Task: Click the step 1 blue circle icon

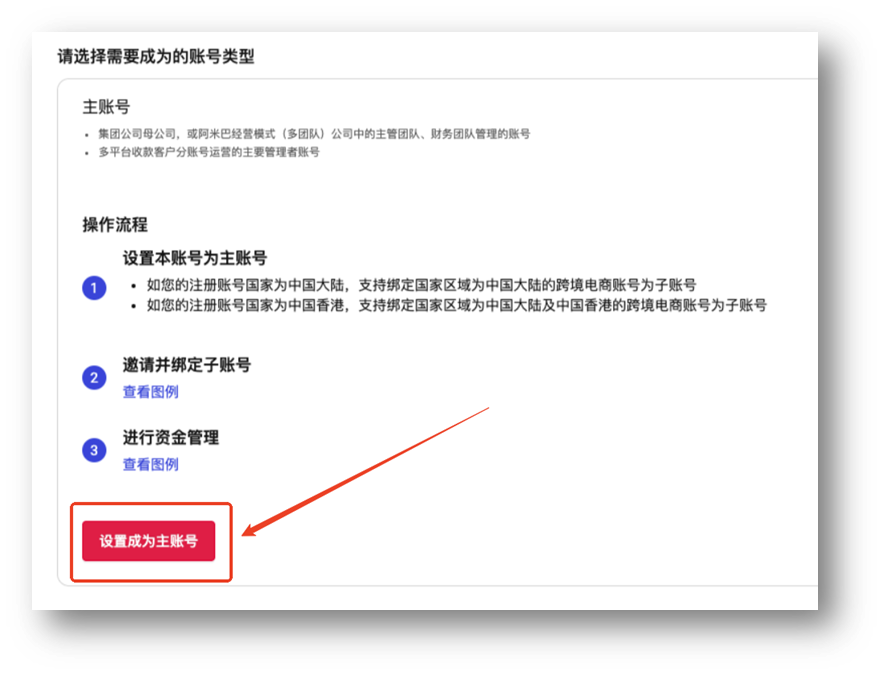Action: coord(94,288)
